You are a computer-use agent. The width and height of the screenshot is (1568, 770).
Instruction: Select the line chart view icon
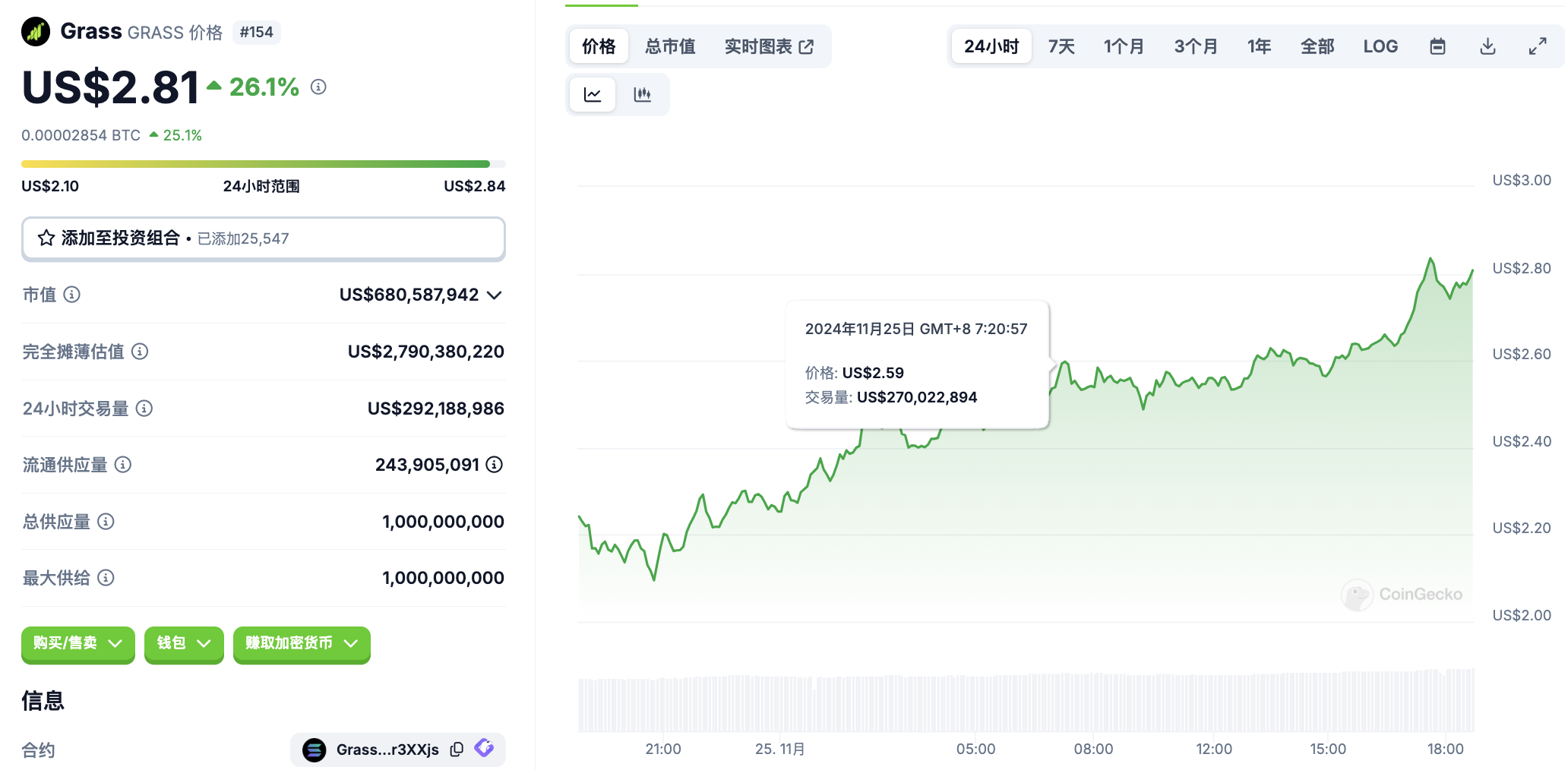[593, 95]
